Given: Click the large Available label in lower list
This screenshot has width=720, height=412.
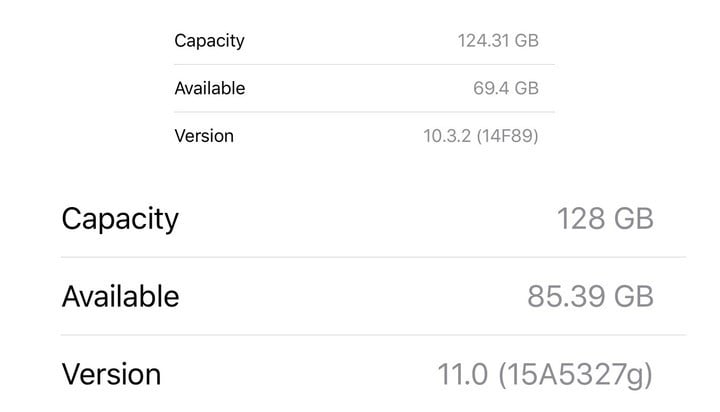Looking at the screenshot, I should tap(120, 296).
